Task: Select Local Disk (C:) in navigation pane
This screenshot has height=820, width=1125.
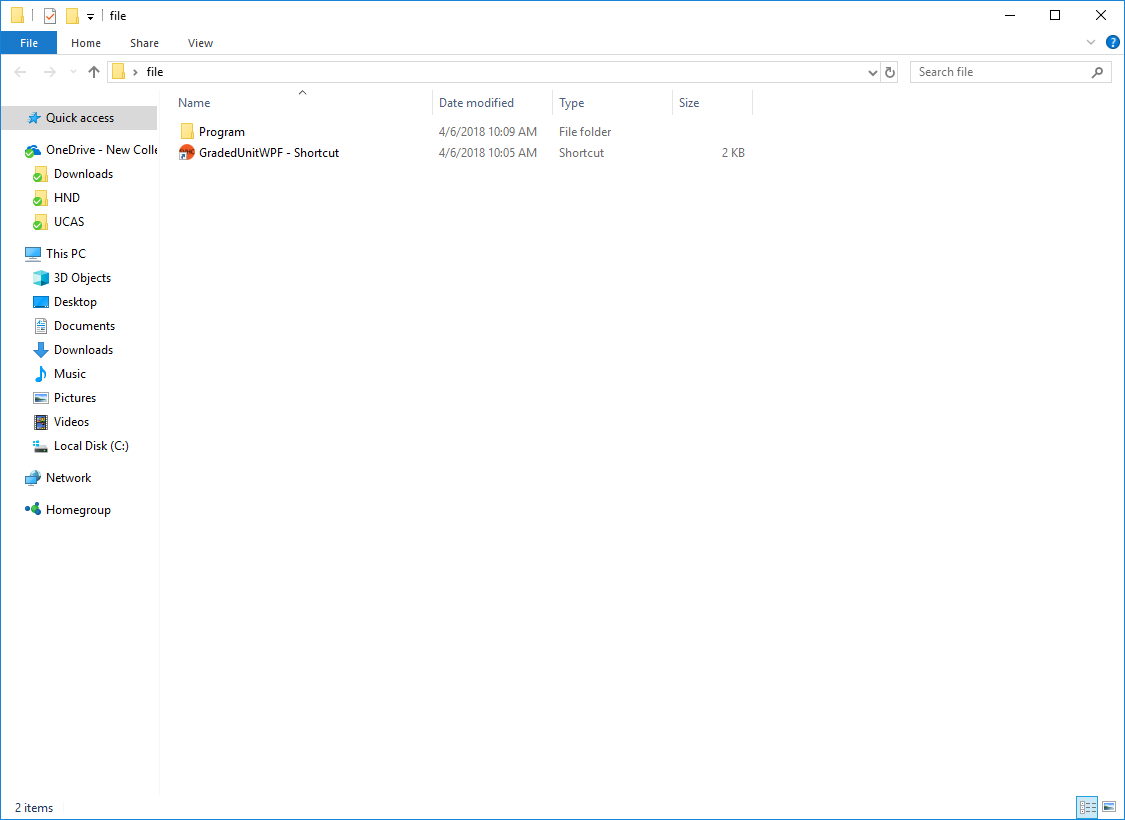Action: 91,446
